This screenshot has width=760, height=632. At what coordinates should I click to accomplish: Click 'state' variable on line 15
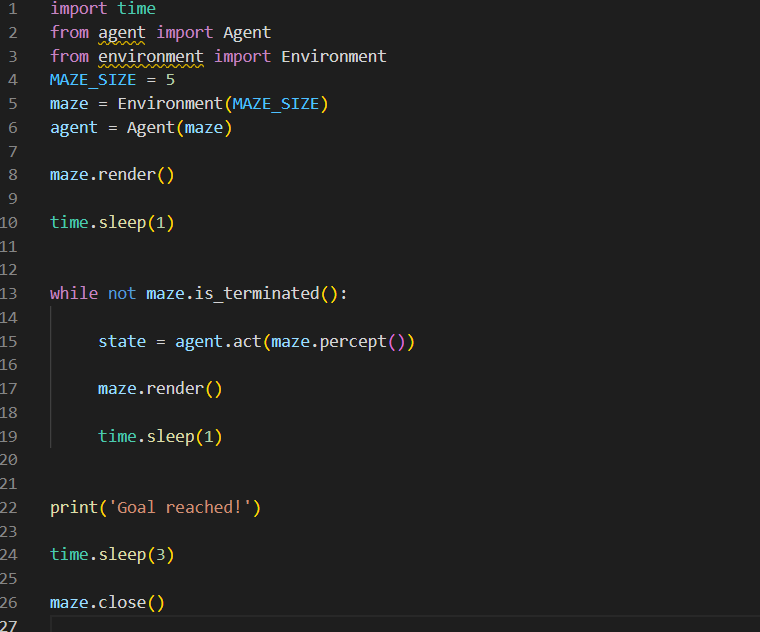(122, 342)
